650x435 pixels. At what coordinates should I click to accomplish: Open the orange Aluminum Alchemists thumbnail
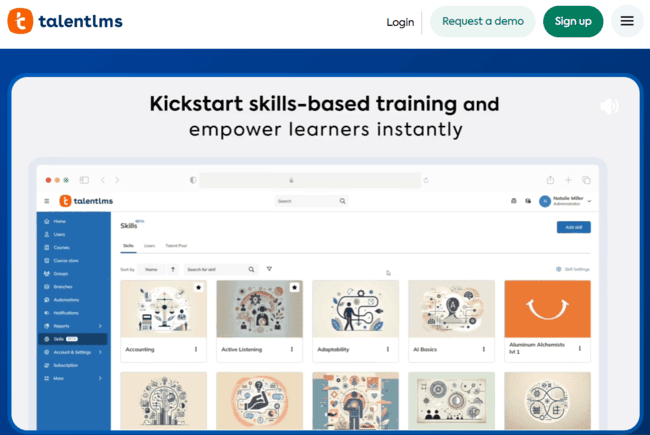(x=547, y=309)
